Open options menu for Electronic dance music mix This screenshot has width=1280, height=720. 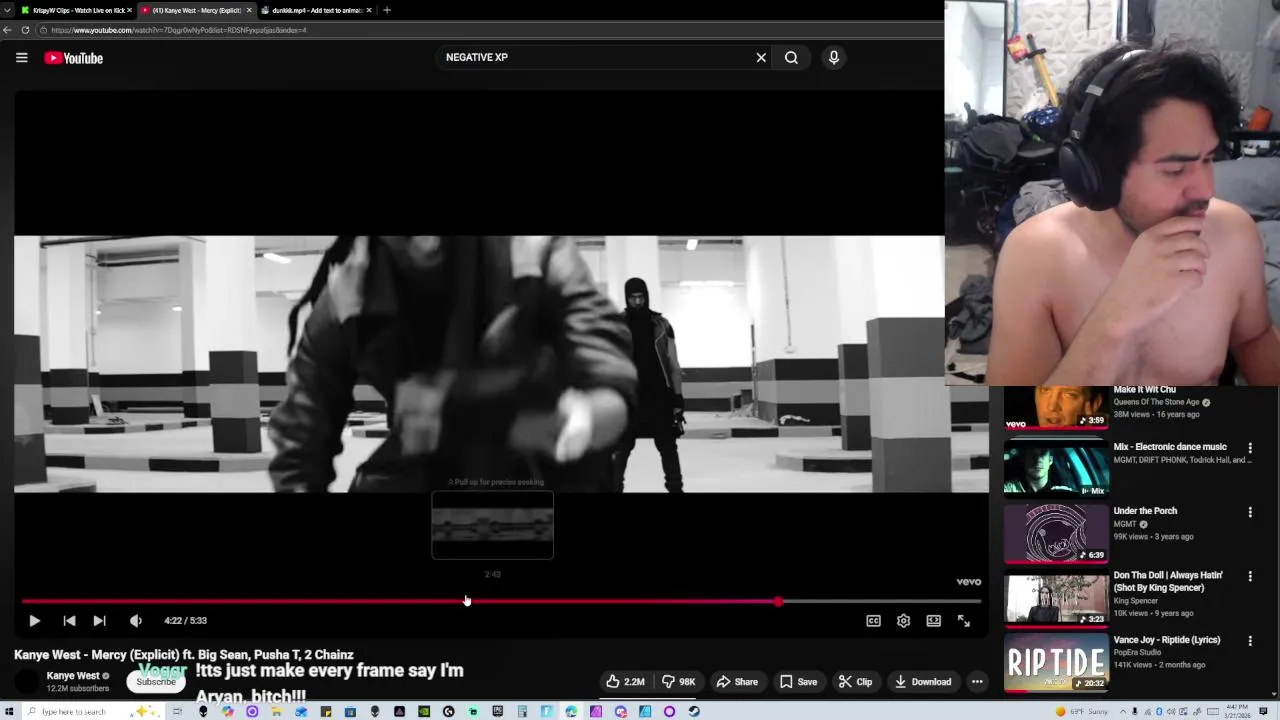point(1250,448)
